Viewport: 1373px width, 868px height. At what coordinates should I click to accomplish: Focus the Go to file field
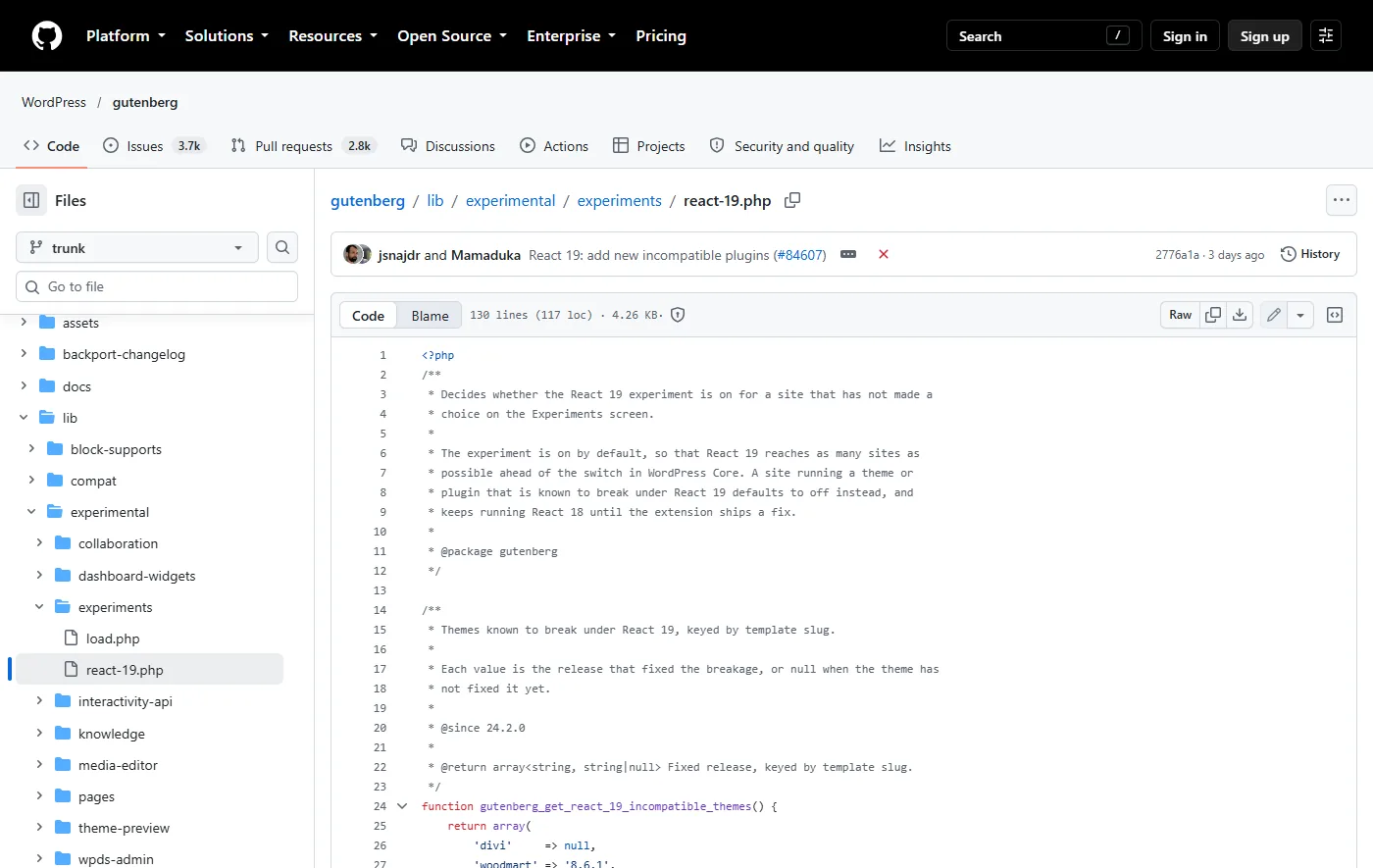coord(157,286)
